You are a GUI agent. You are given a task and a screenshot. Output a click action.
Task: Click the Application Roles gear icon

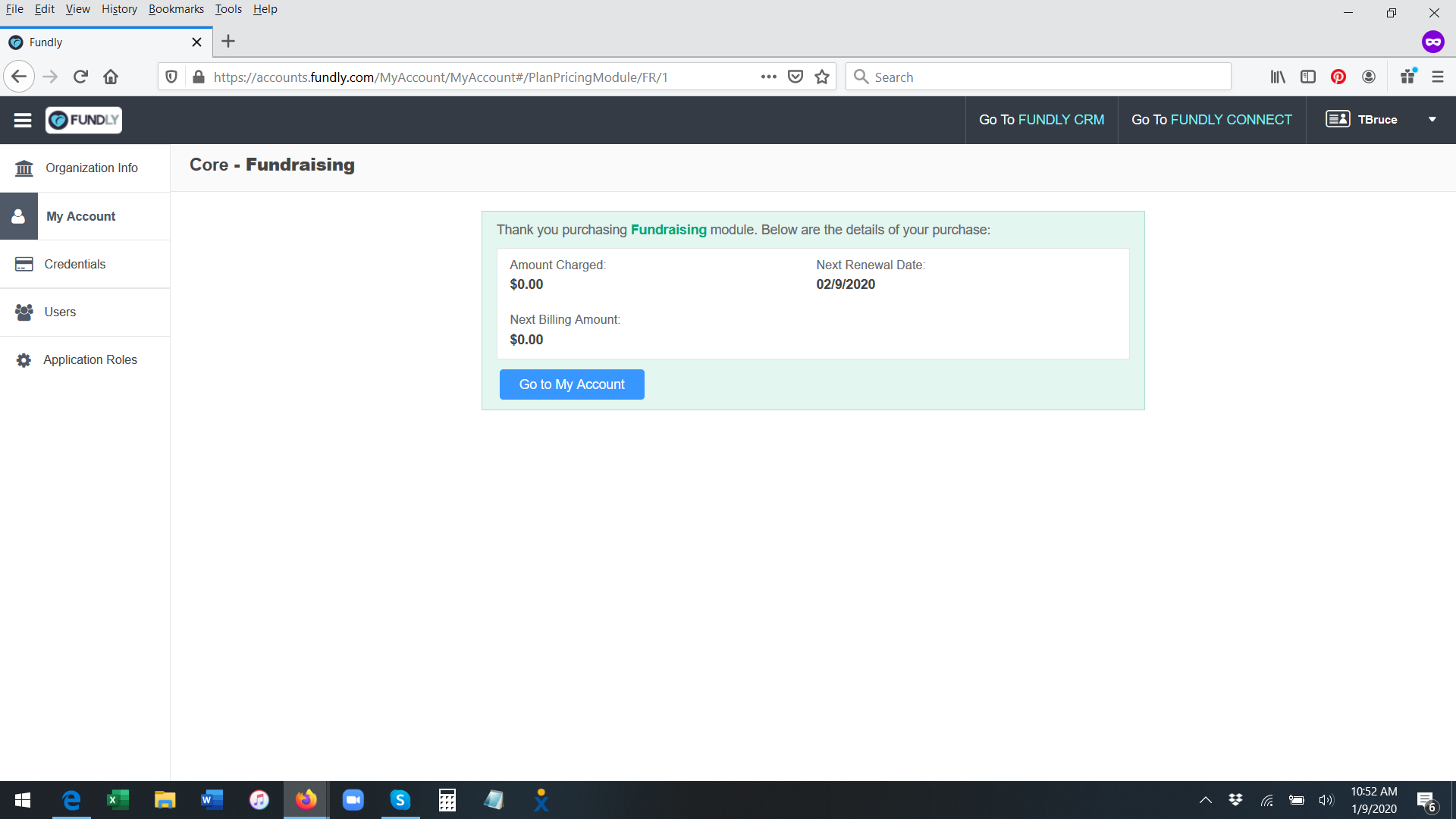coord(24,360)
